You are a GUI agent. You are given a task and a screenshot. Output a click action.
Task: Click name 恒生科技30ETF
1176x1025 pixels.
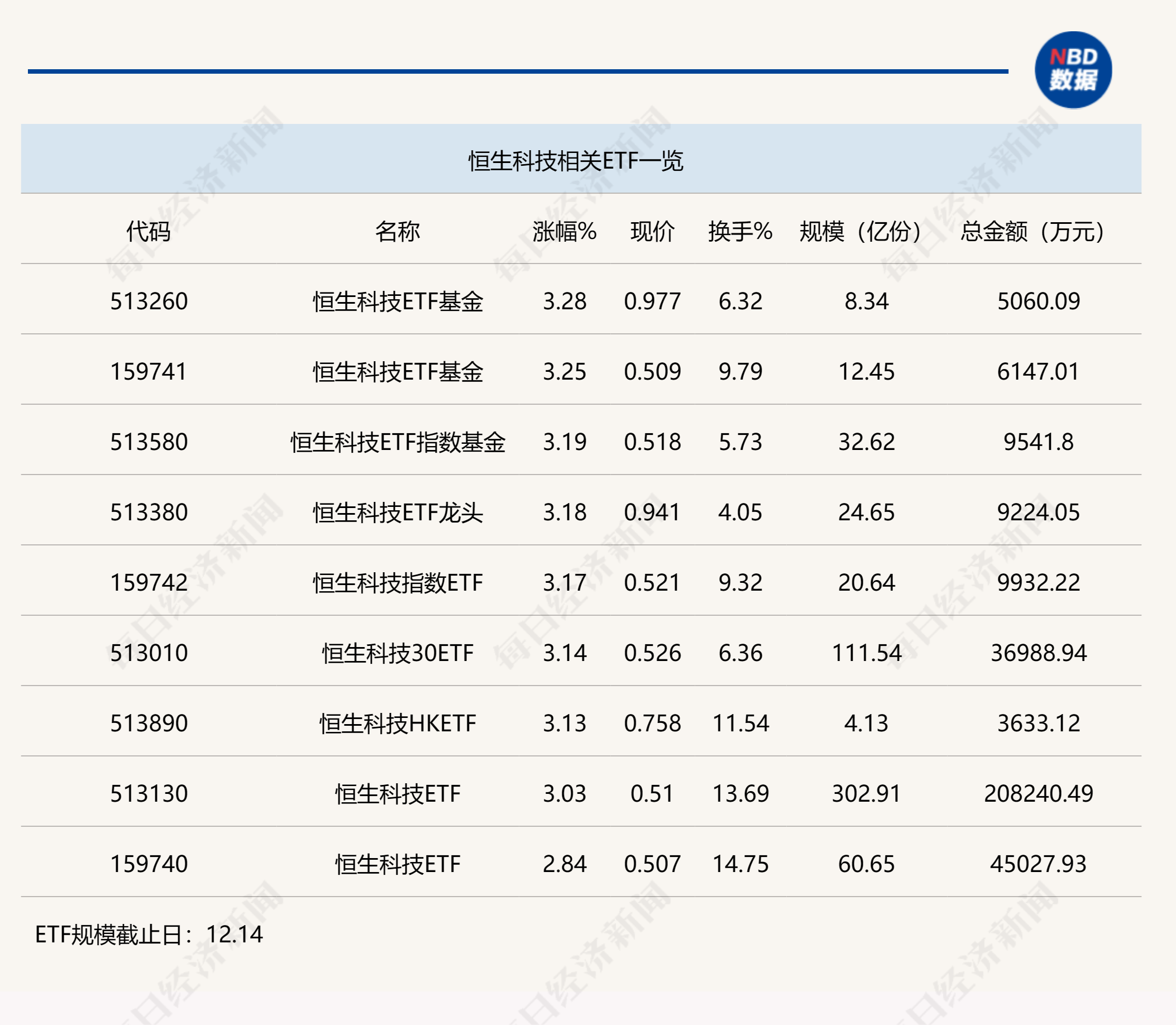[x=398, y=653]
